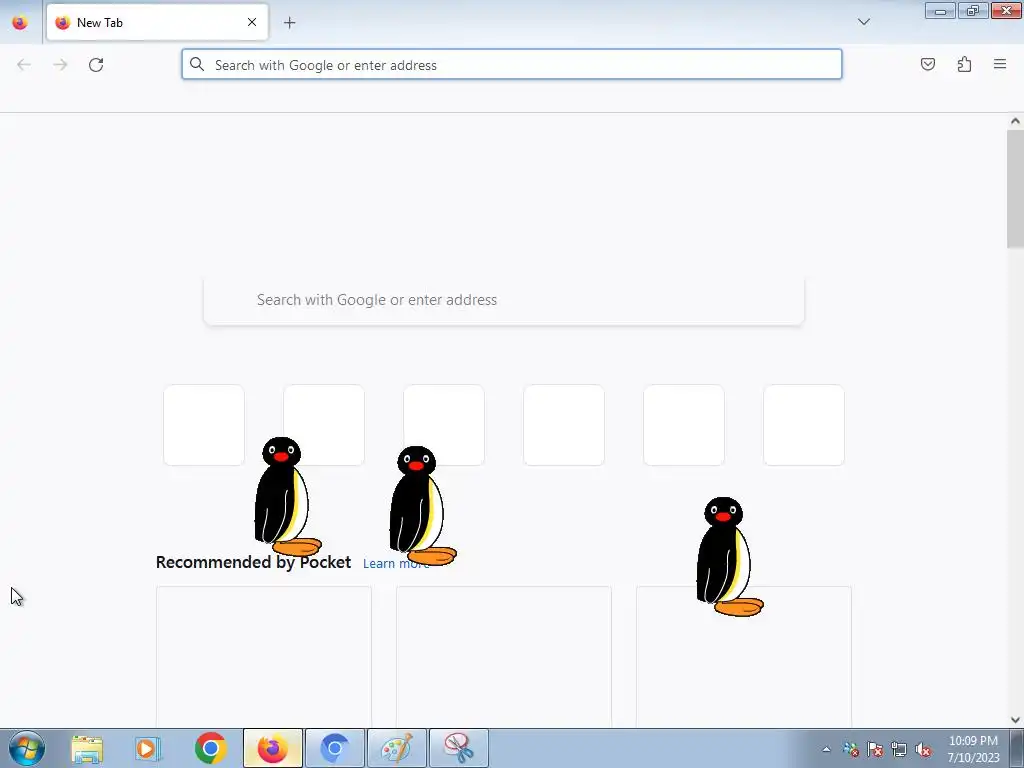Open the muted volume tray icon

click(923, 749)
